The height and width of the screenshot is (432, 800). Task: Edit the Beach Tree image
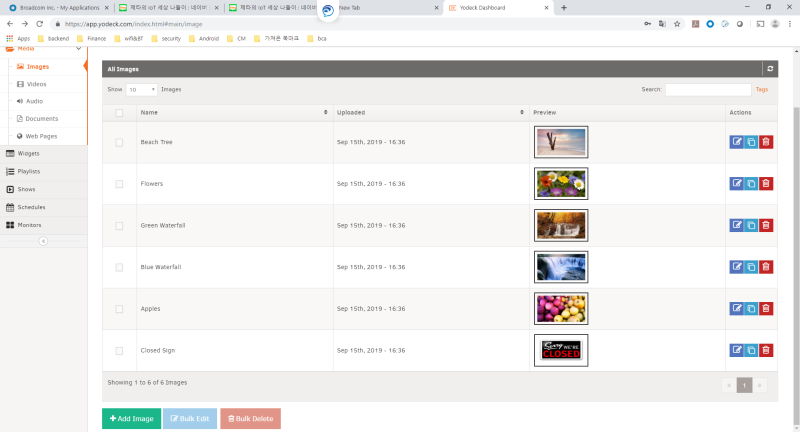[736, 142]
